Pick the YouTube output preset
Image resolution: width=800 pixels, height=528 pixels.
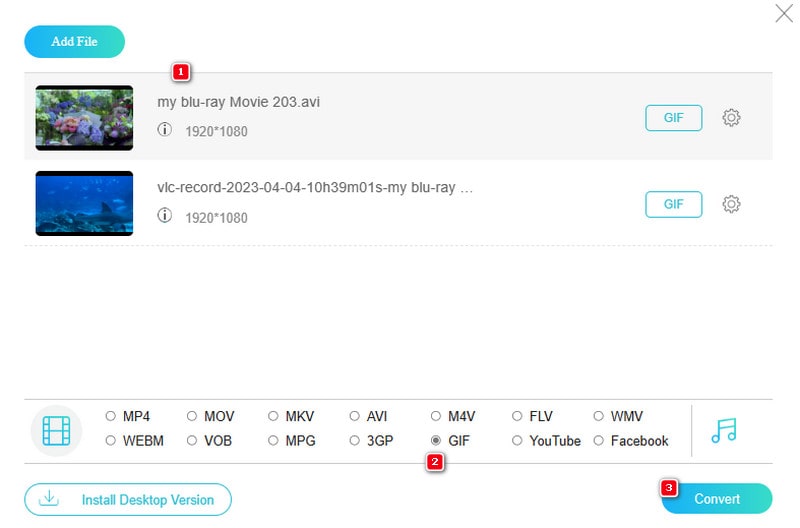518,441
